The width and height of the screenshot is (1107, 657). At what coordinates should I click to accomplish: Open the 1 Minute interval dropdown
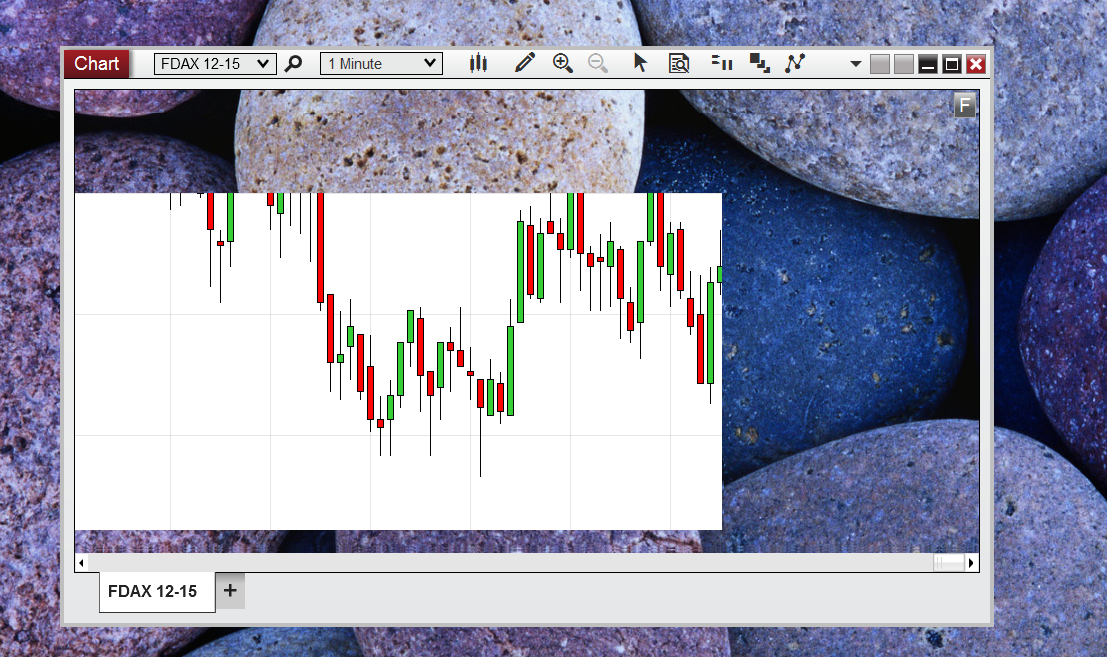click(381, 64)
